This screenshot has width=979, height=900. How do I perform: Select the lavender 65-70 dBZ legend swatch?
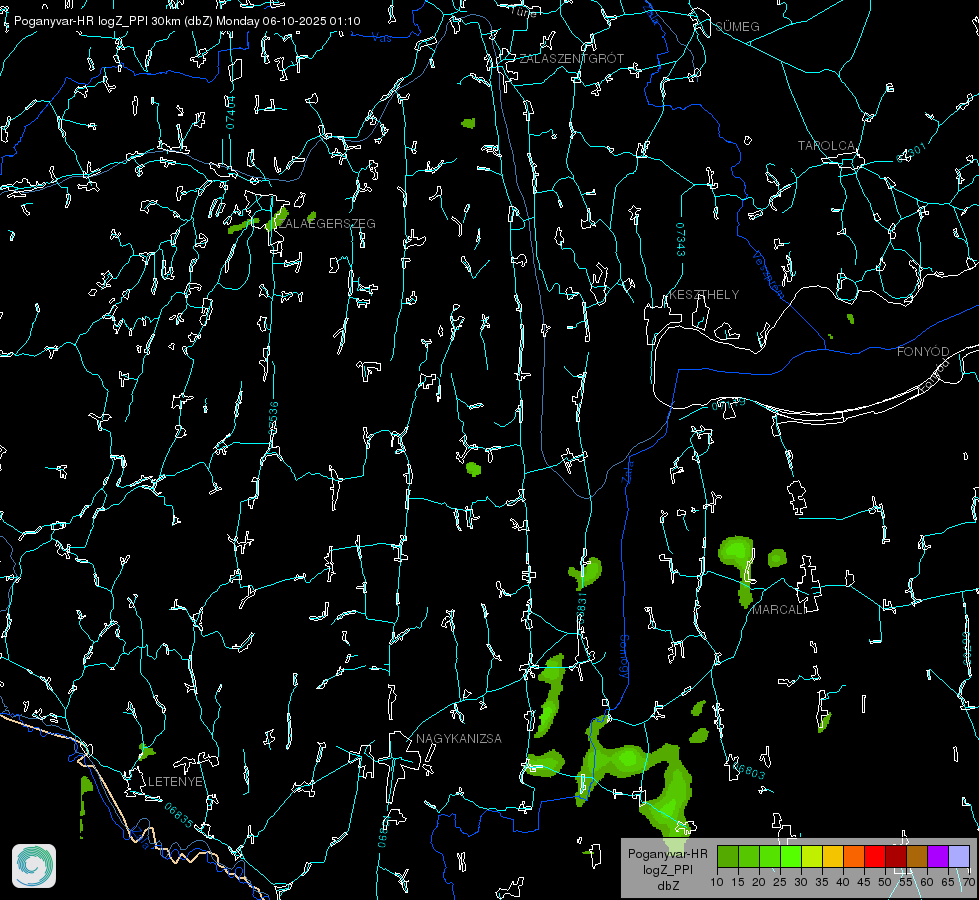click(x=959, y=856)
